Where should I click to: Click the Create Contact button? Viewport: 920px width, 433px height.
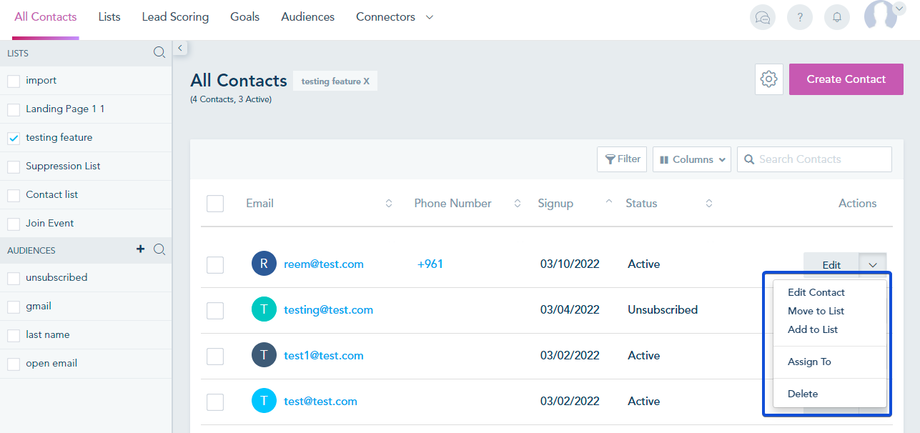(846, 79)
